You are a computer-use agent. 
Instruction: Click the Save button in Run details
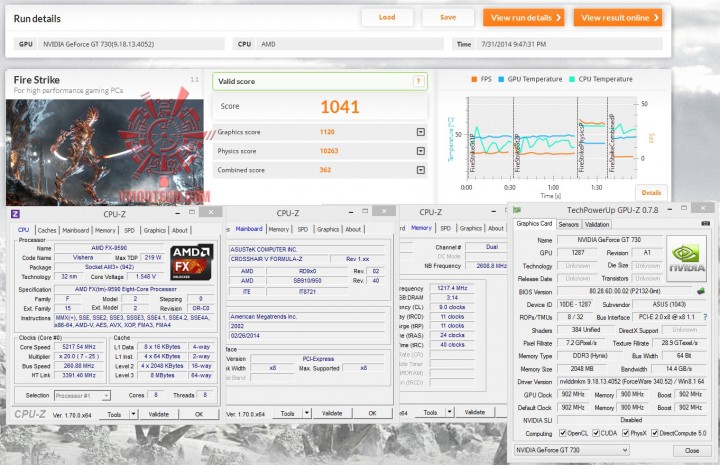tap(448, 17)
